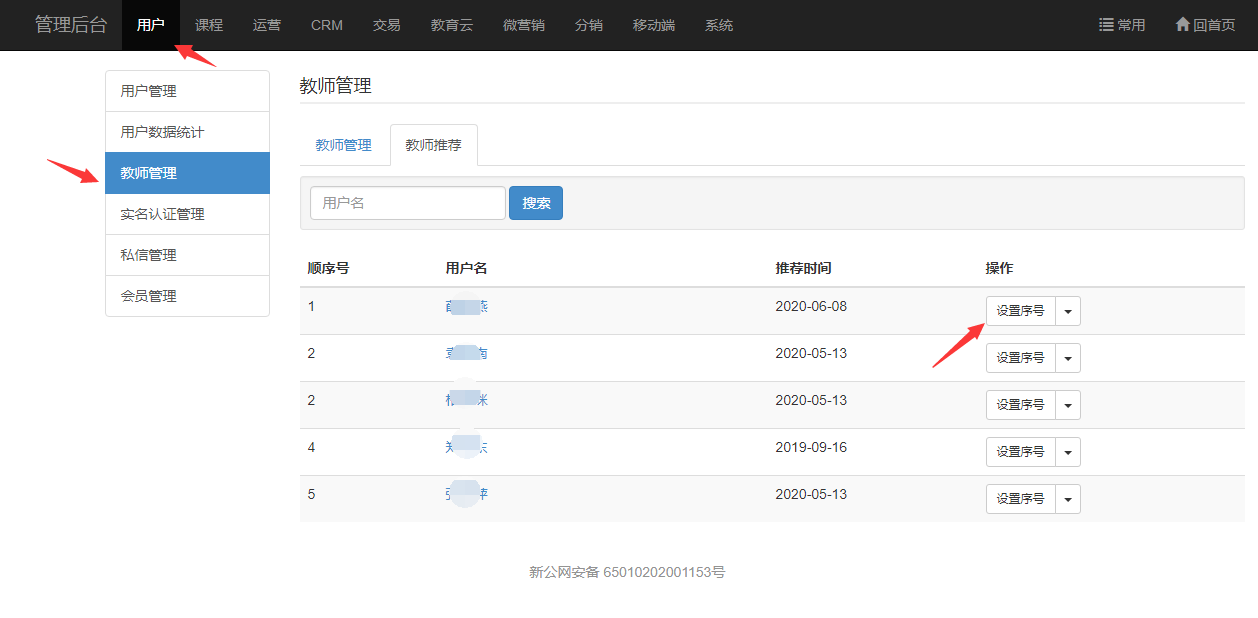
Task: Open the CRM menu item
Action: click(x=327, y=25)
